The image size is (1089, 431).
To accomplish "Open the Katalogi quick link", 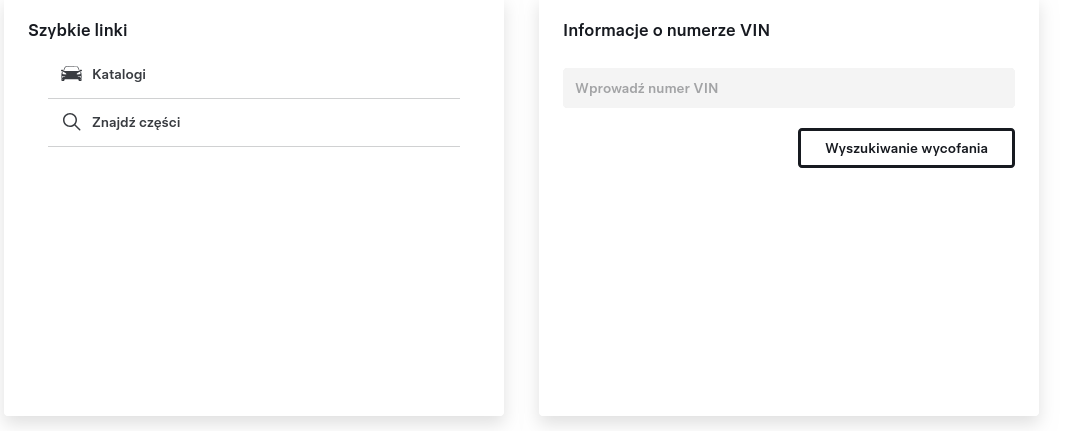I will coord(253,74).
